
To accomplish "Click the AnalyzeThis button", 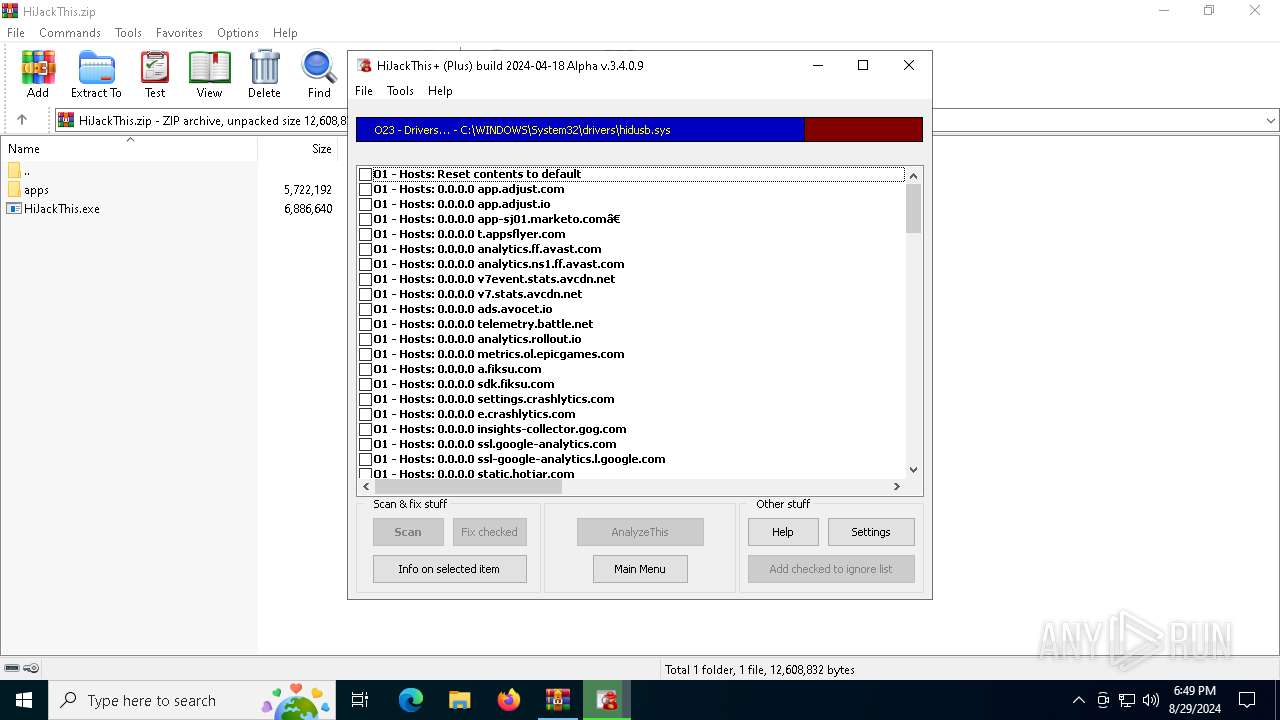I will pos(640,532).
